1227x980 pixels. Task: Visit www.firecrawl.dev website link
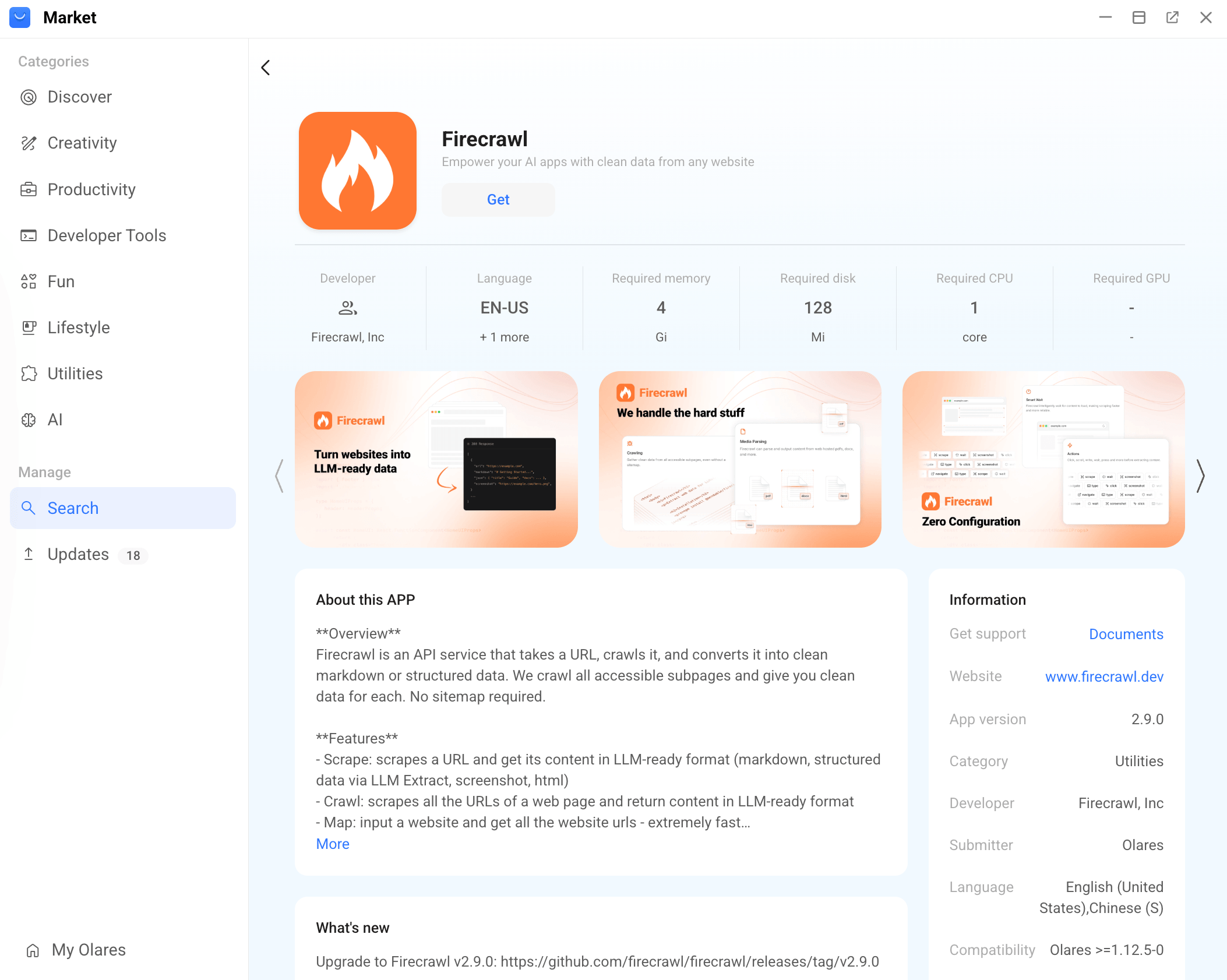(1104, 676)
